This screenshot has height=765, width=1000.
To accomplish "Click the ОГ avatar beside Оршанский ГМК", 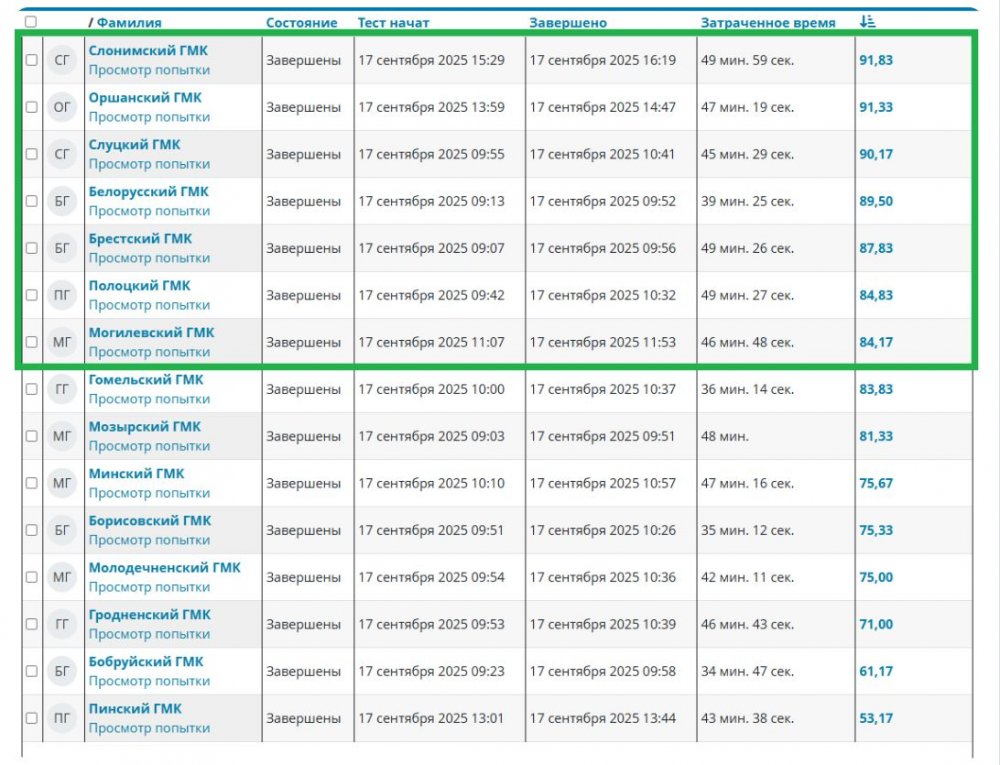I will tap(62, 107).
